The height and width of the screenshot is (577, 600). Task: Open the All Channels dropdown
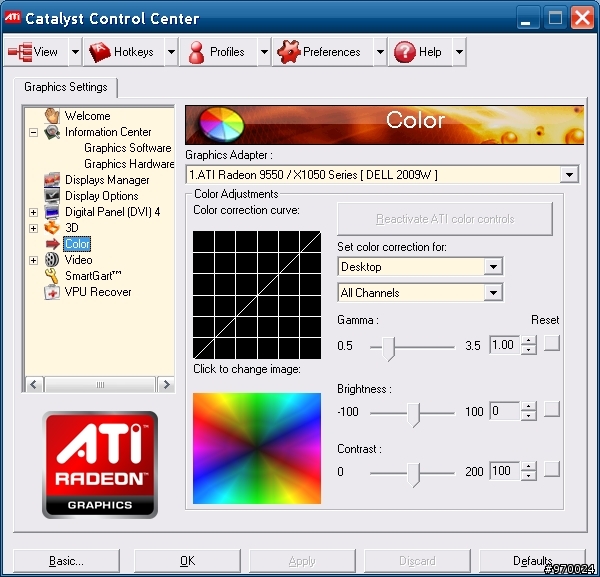pyautogui.click(x=493, y=293)
